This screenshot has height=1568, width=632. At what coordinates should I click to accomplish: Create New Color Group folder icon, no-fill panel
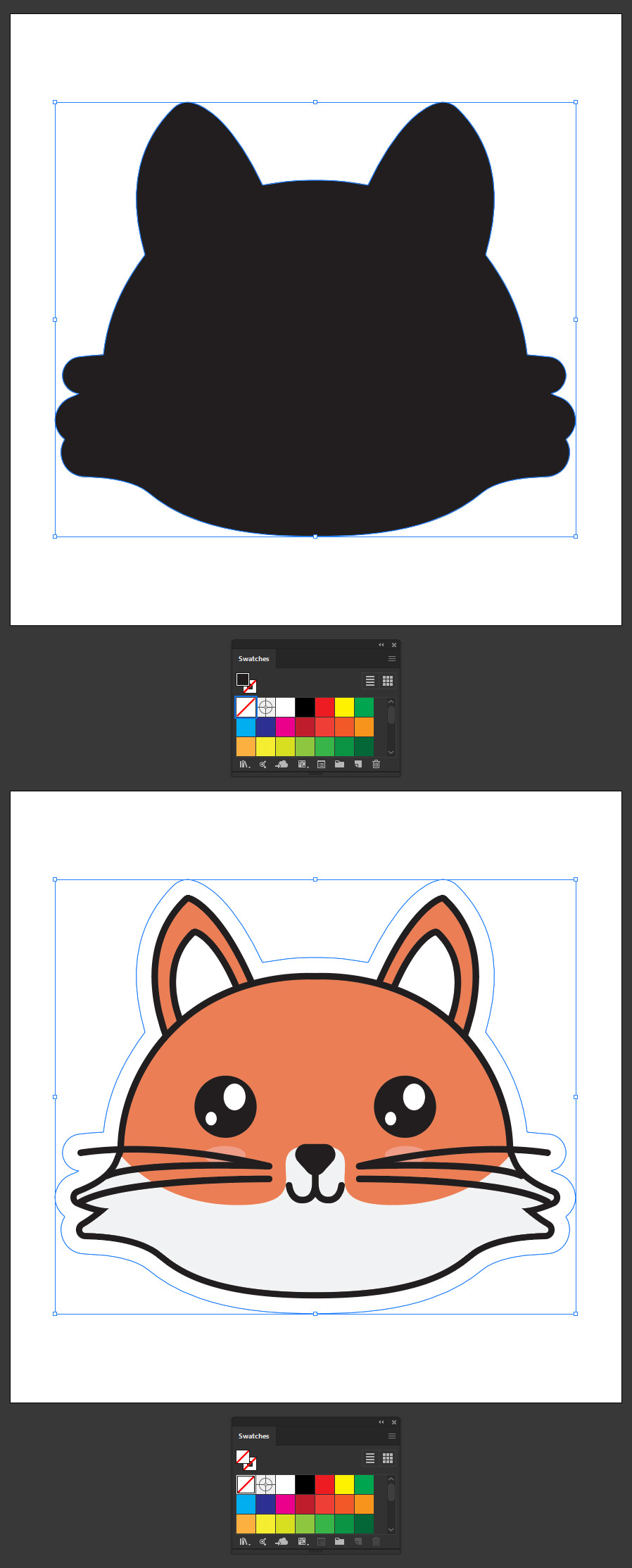339,1541
